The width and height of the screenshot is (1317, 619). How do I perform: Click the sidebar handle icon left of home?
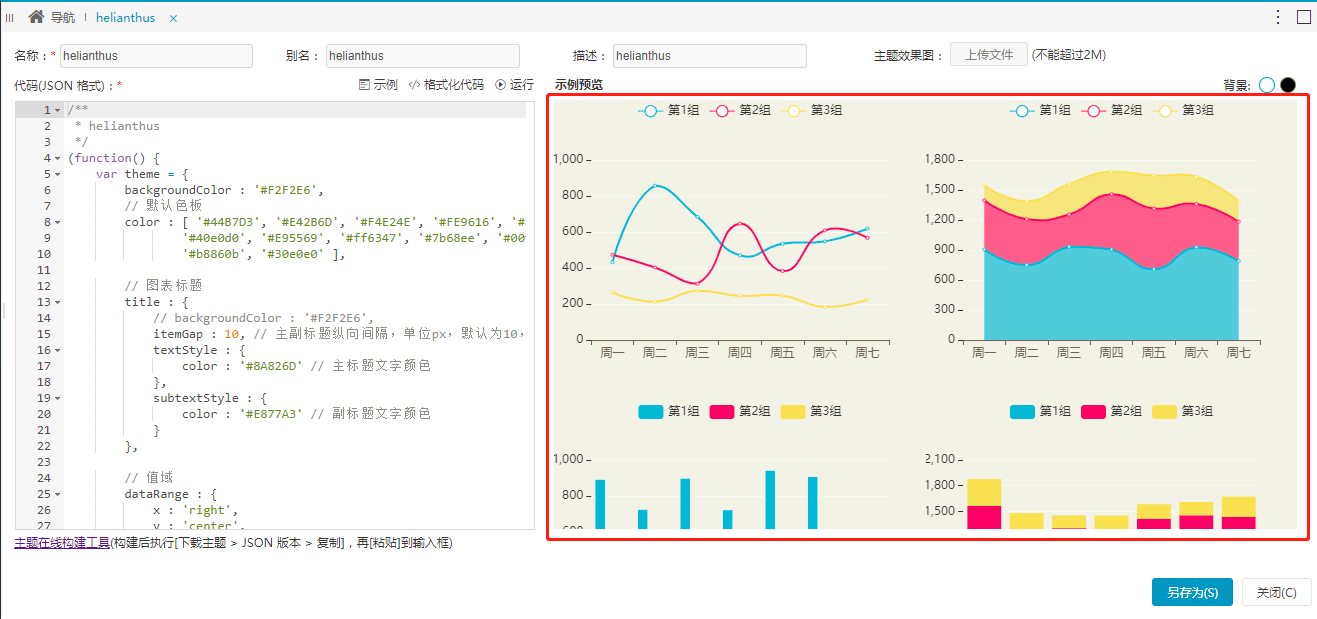pos(10,18)
